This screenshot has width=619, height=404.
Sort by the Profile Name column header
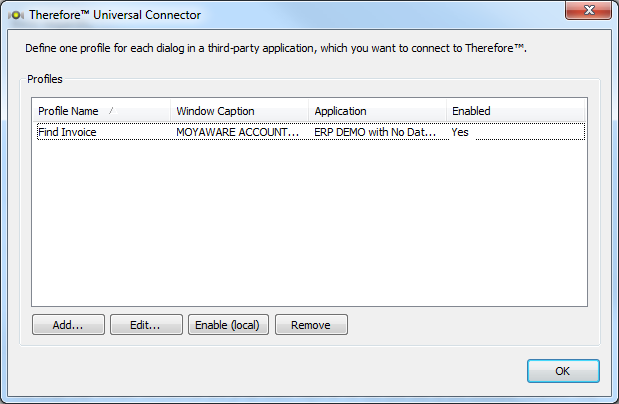tap(68, 111)
